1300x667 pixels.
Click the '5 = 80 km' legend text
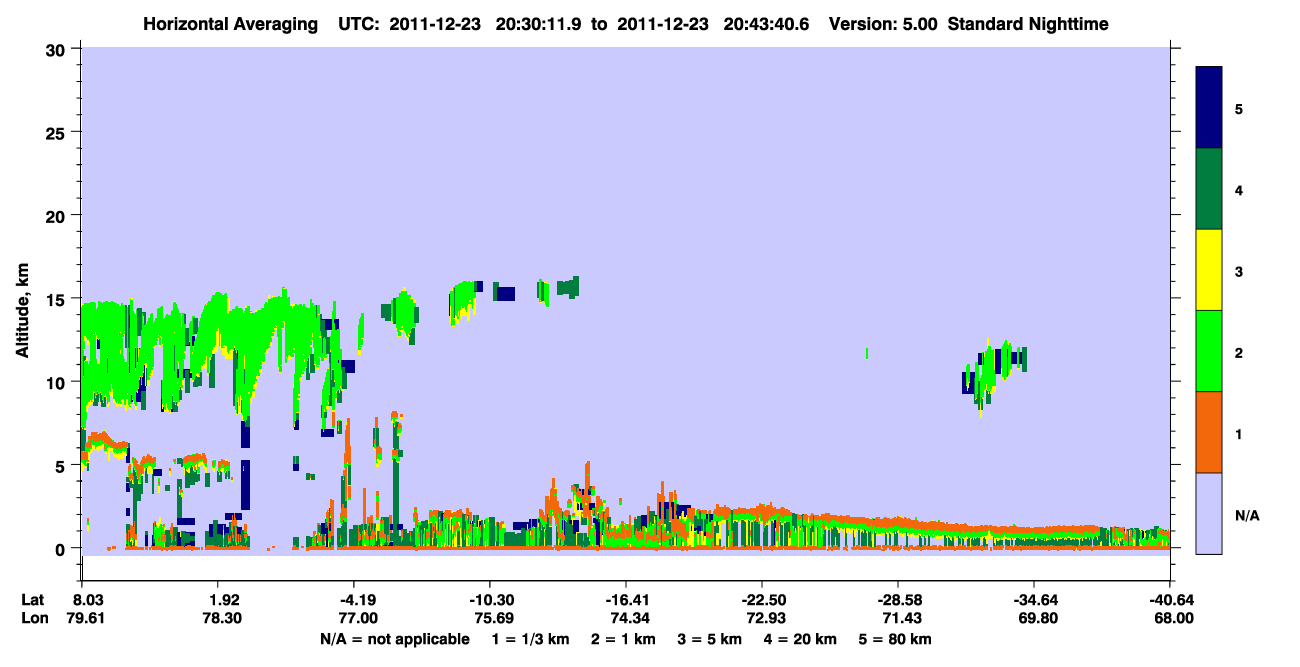[895, 639]
